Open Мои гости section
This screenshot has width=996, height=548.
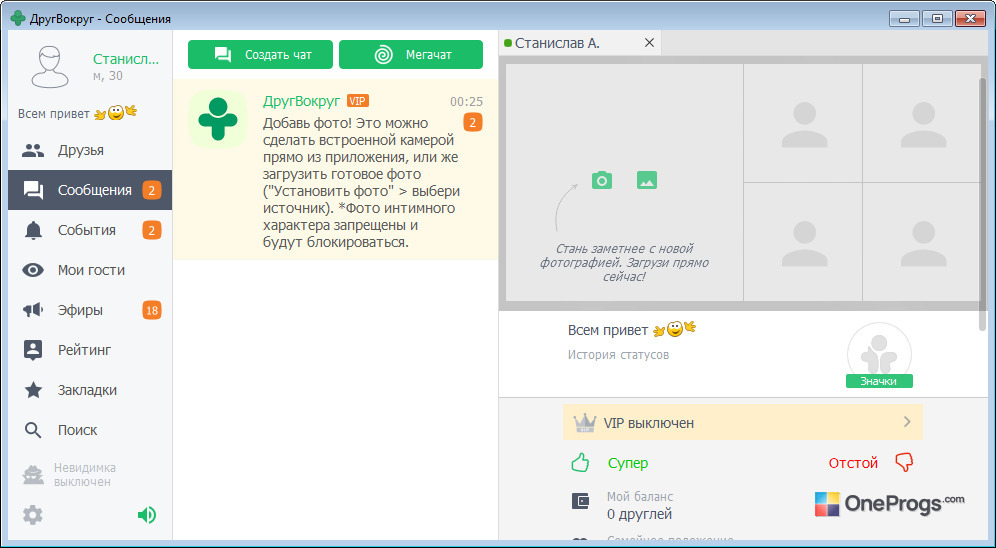[90, 270]
